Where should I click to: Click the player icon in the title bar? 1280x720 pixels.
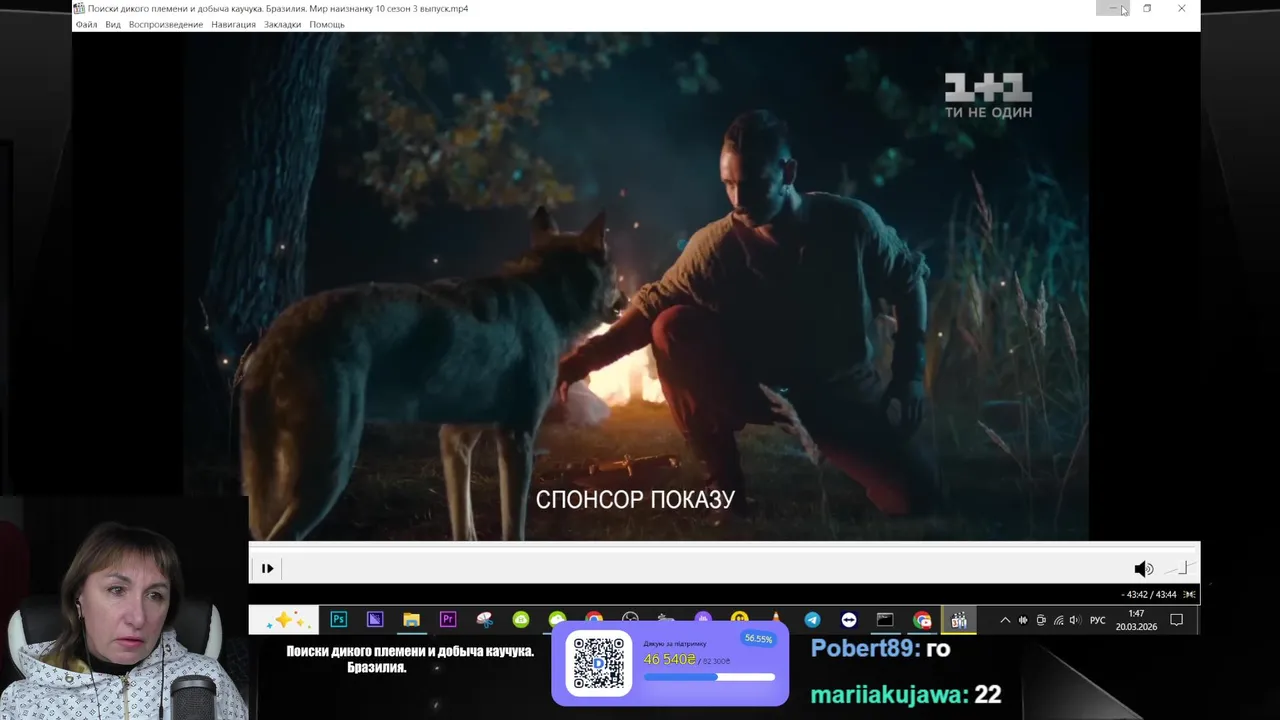79,8
